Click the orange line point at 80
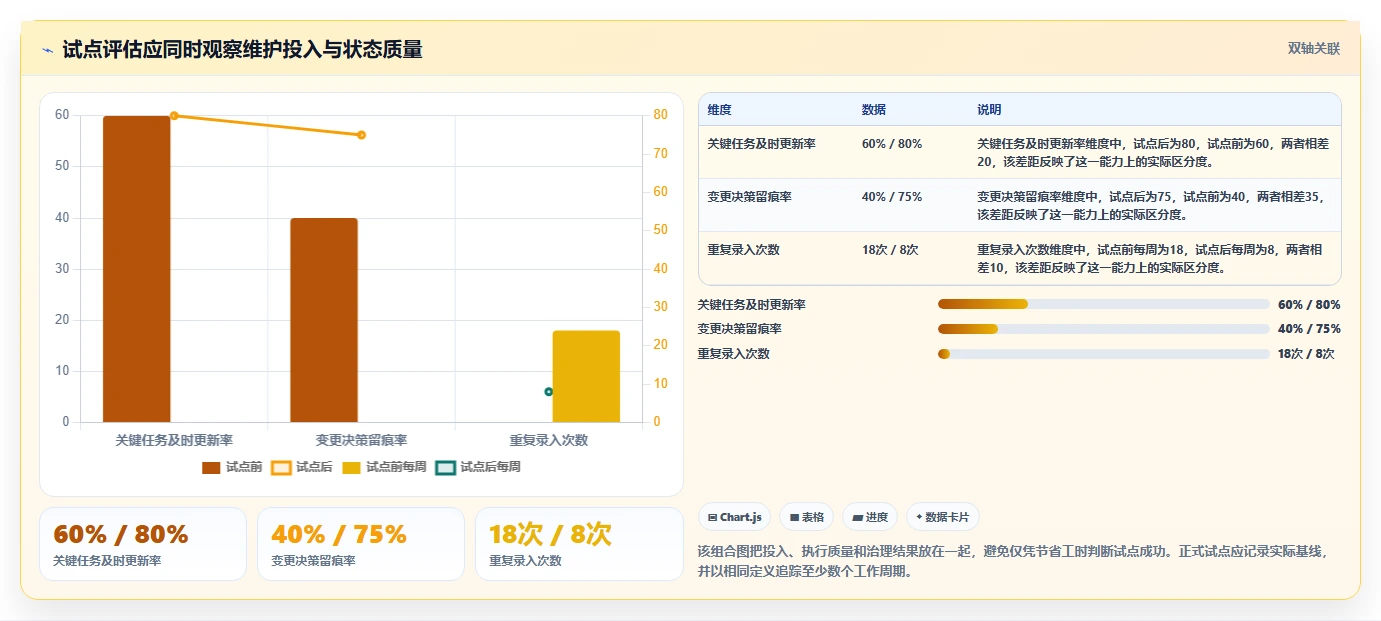The width and height of the screenshot is (1381, 621). click(x=174, y=116)
